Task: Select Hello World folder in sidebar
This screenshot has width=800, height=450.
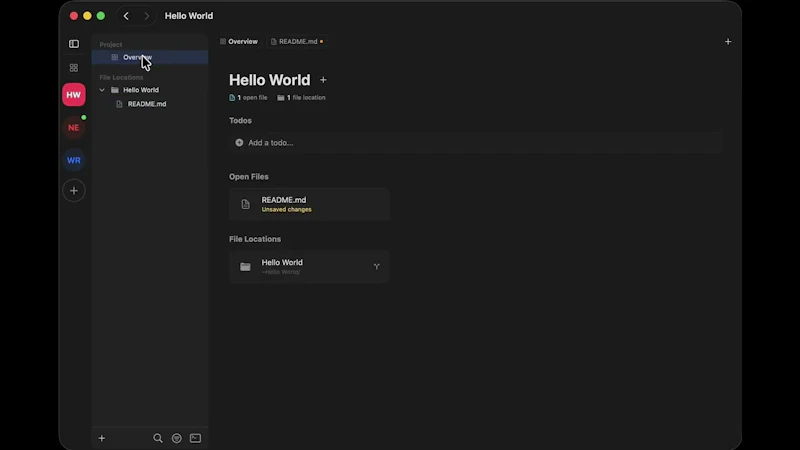Action: 141,90
